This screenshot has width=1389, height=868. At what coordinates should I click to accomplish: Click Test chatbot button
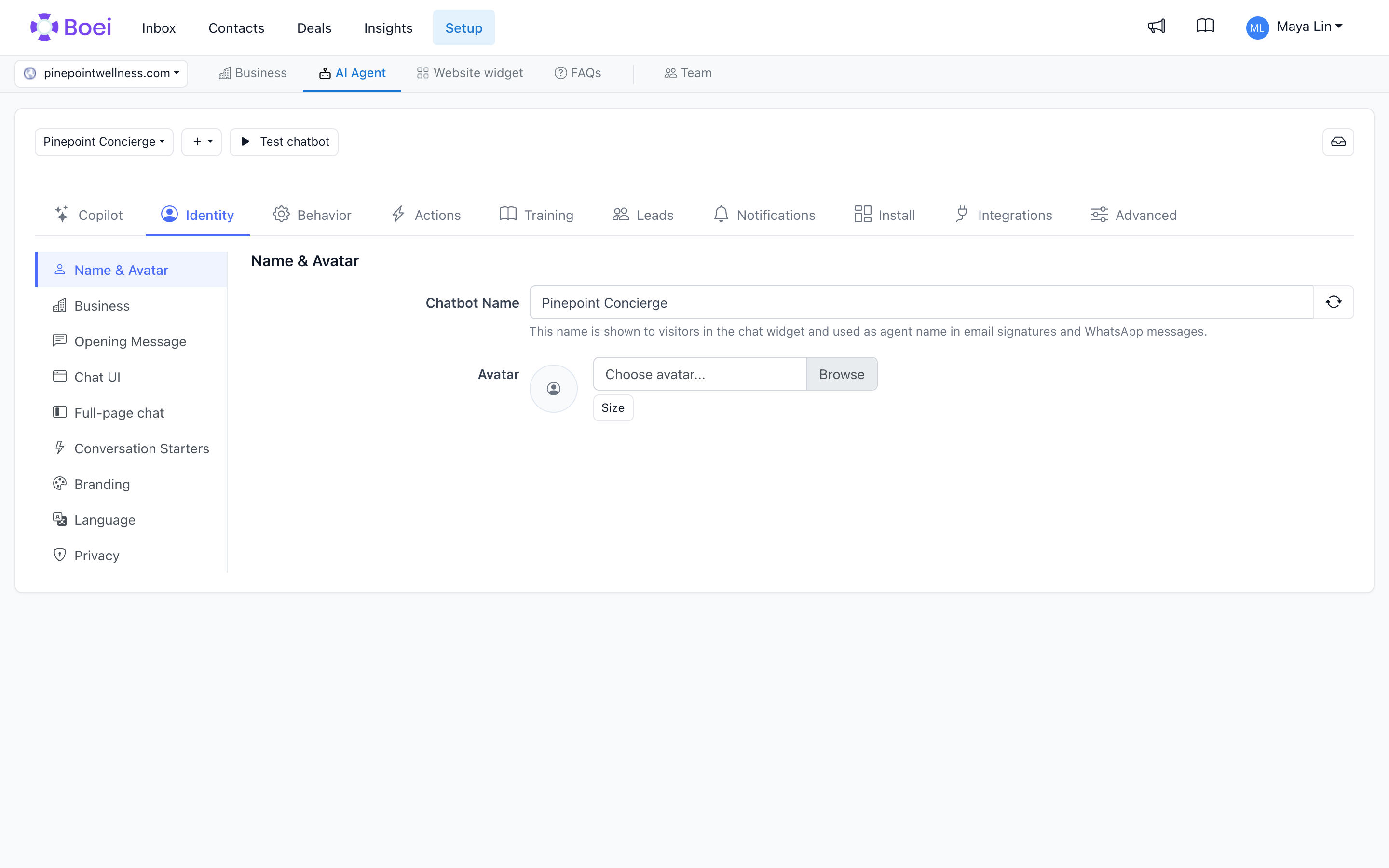(284, 142)
